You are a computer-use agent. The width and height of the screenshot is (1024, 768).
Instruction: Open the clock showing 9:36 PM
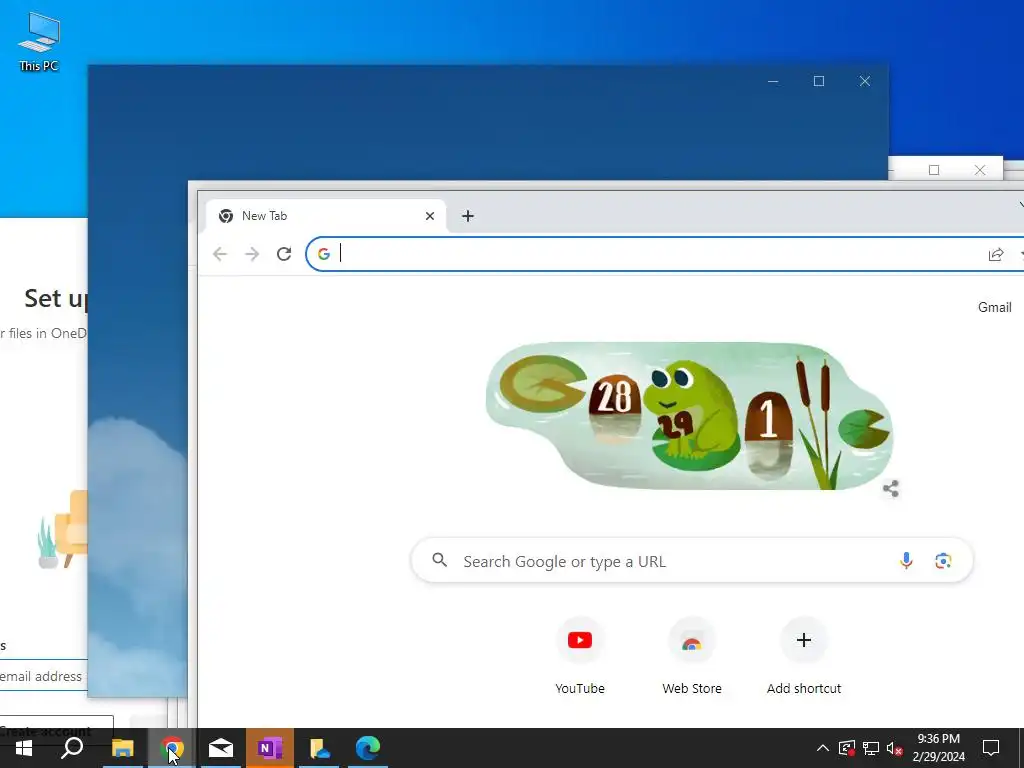938,748
